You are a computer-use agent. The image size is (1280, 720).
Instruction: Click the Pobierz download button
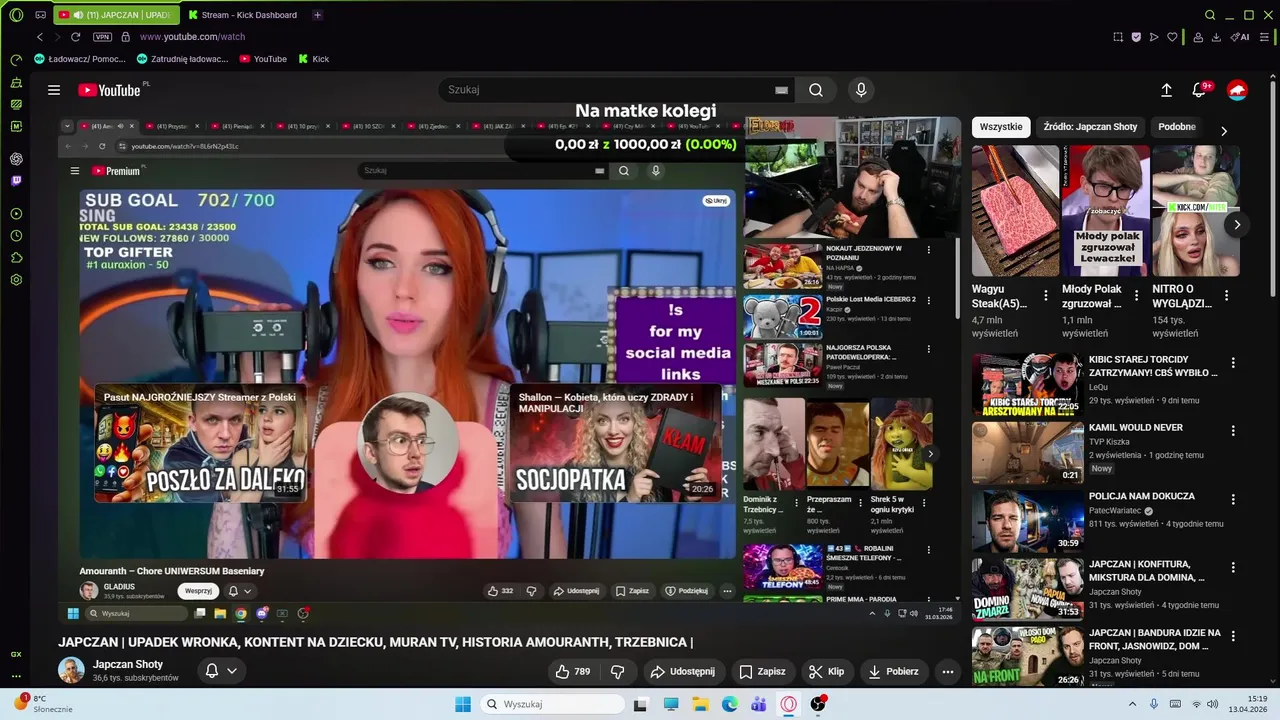tap(894, 672)
